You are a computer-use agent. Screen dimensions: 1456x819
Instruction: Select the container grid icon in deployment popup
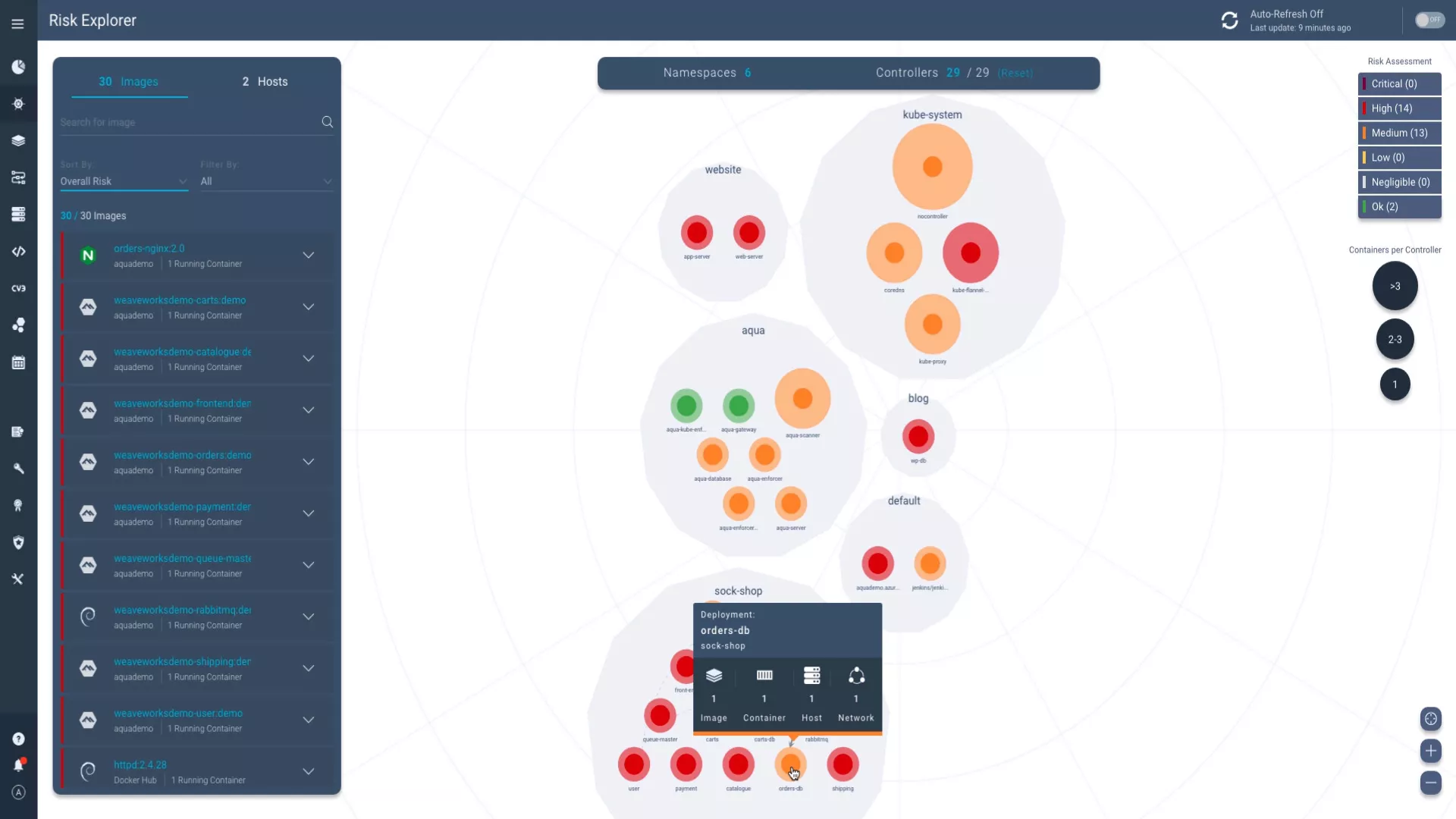click(x=764, y=675)
